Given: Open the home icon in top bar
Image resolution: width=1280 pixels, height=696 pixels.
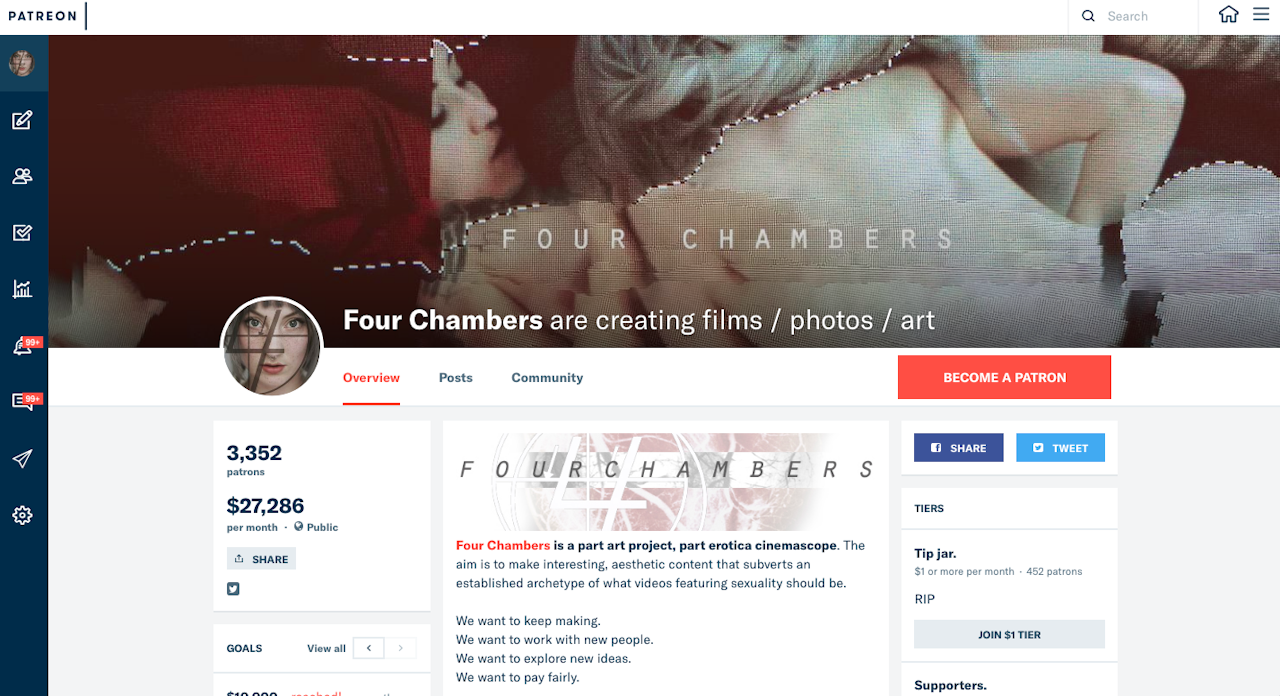Looking at the screenshot, I should (1228, 15).
